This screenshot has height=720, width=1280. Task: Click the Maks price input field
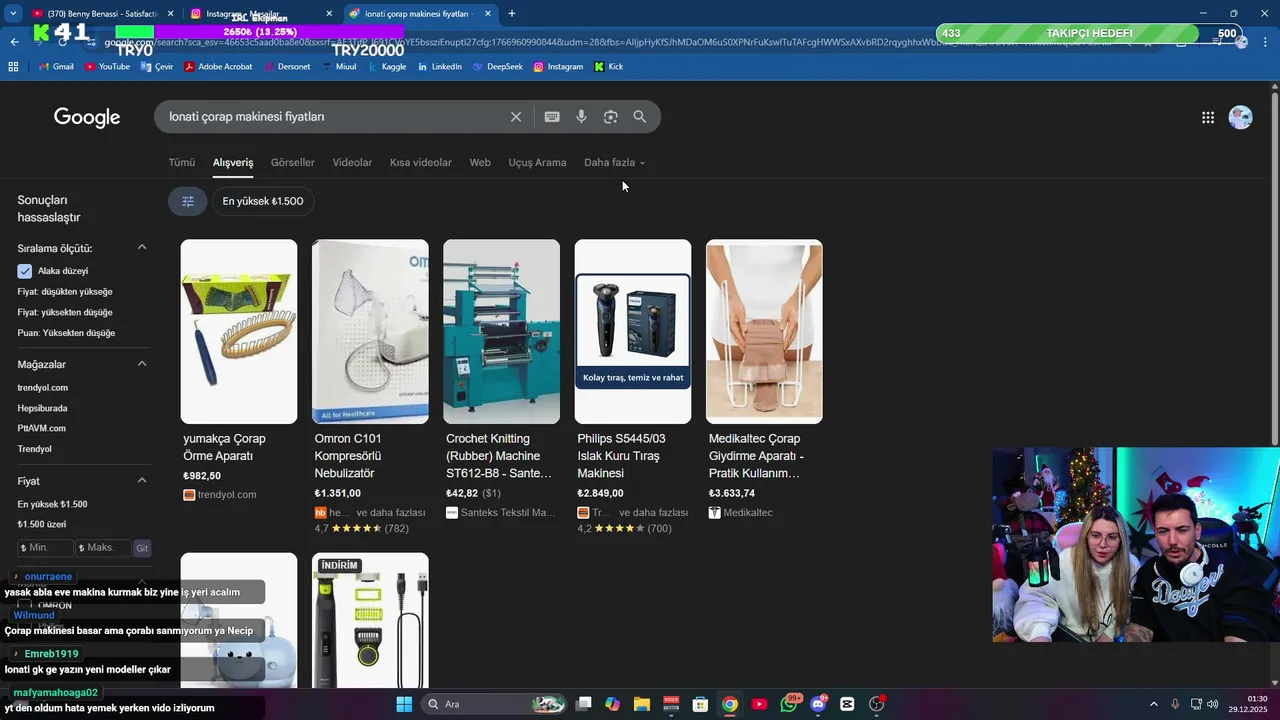tap(104, 548)
